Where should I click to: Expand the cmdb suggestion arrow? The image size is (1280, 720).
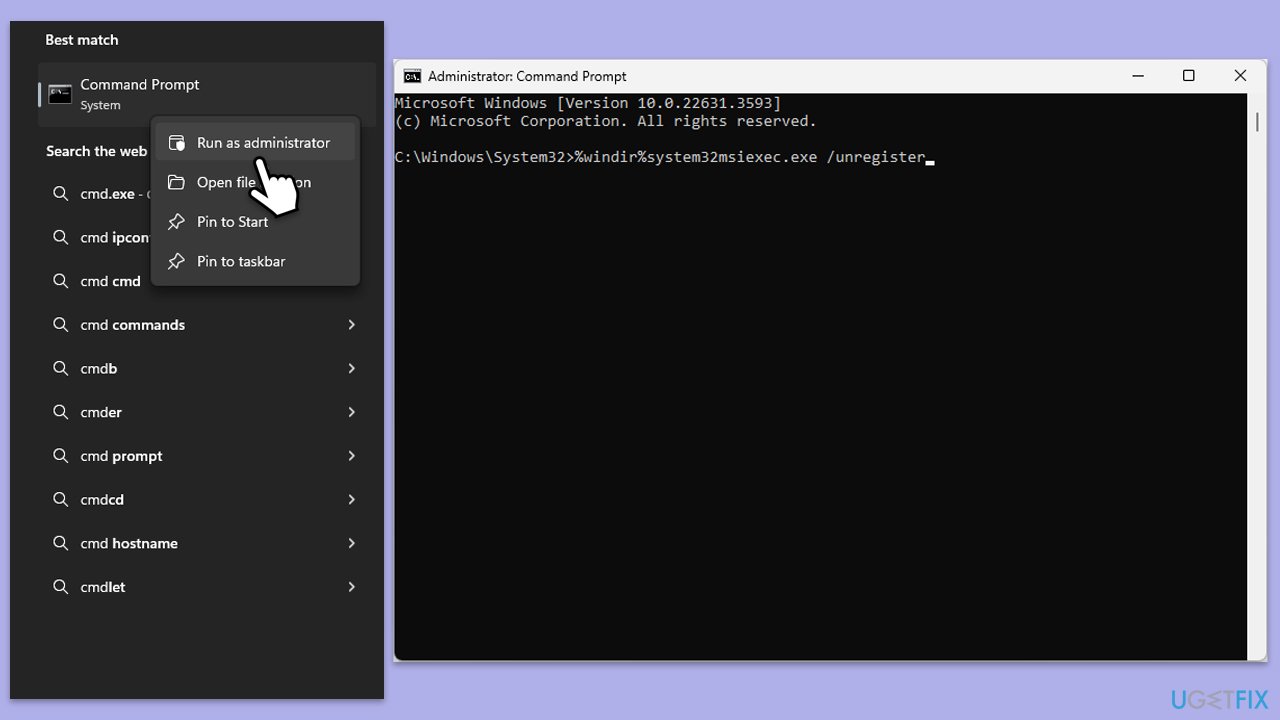[351, 369]
